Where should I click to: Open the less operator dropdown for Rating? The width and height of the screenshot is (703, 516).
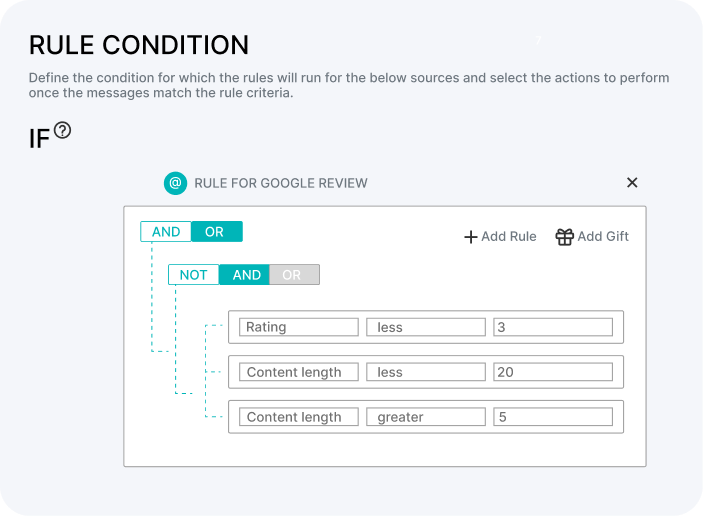pyautogui.click(x=426, y=327)
